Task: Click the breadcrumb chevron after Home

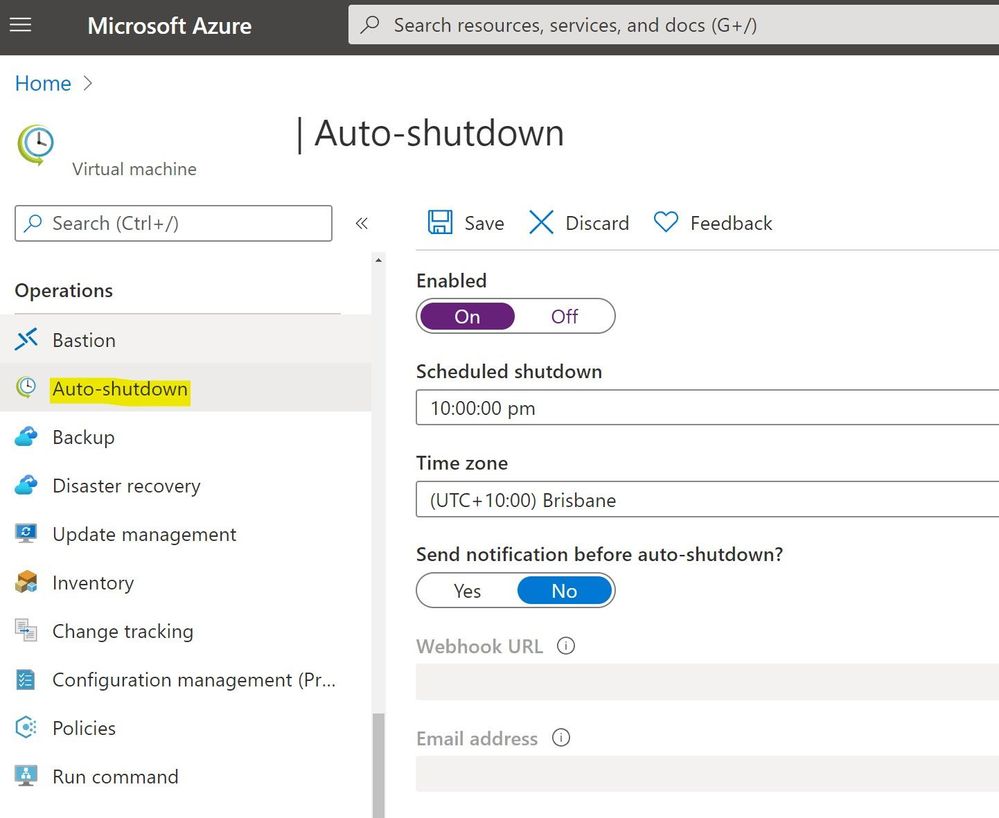Action: click(89, 83)
